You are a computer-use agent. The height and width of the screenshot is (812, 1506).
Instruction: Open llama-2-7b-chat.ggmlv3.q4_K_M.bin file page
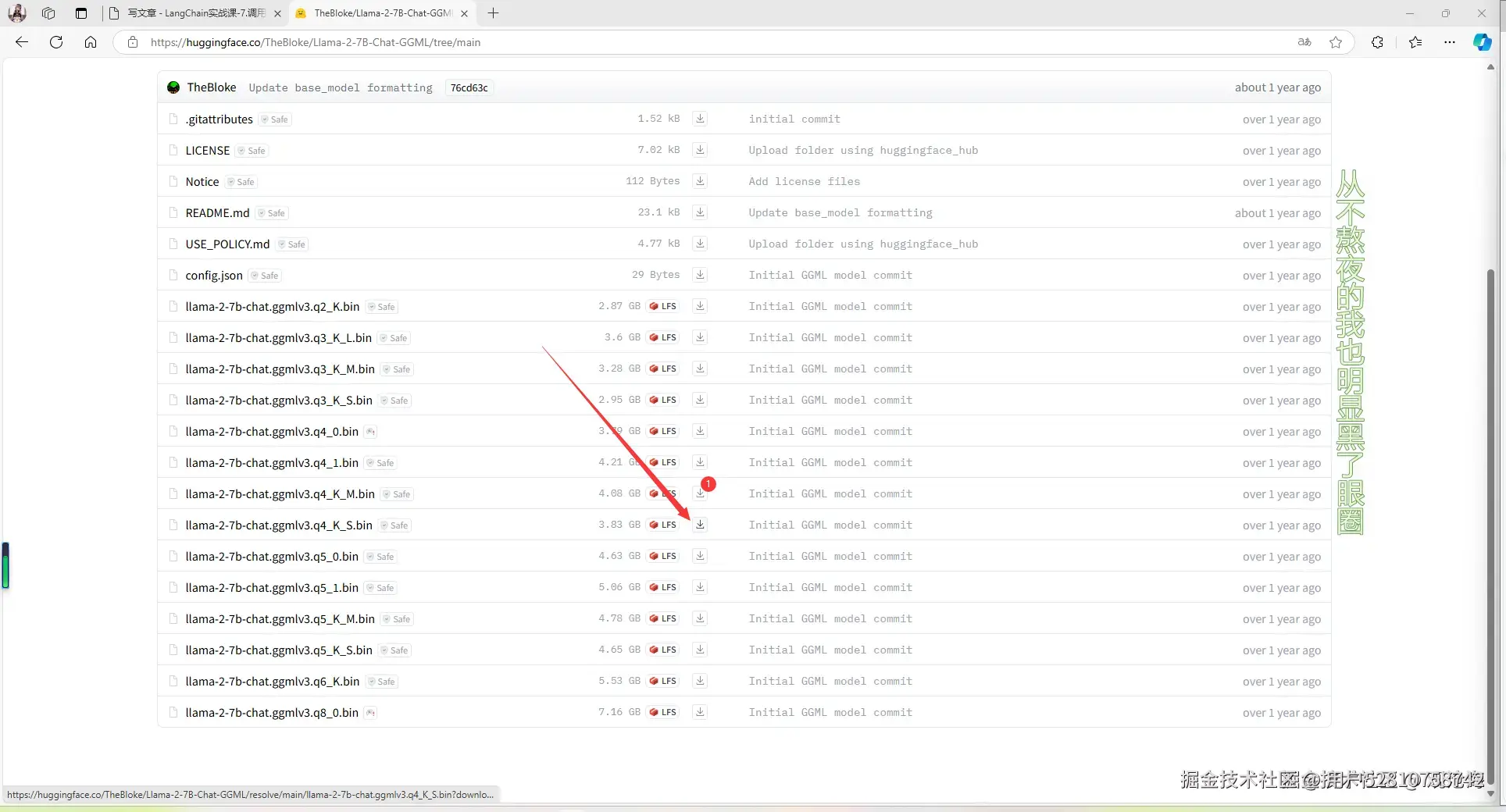[x=280, y=493]
